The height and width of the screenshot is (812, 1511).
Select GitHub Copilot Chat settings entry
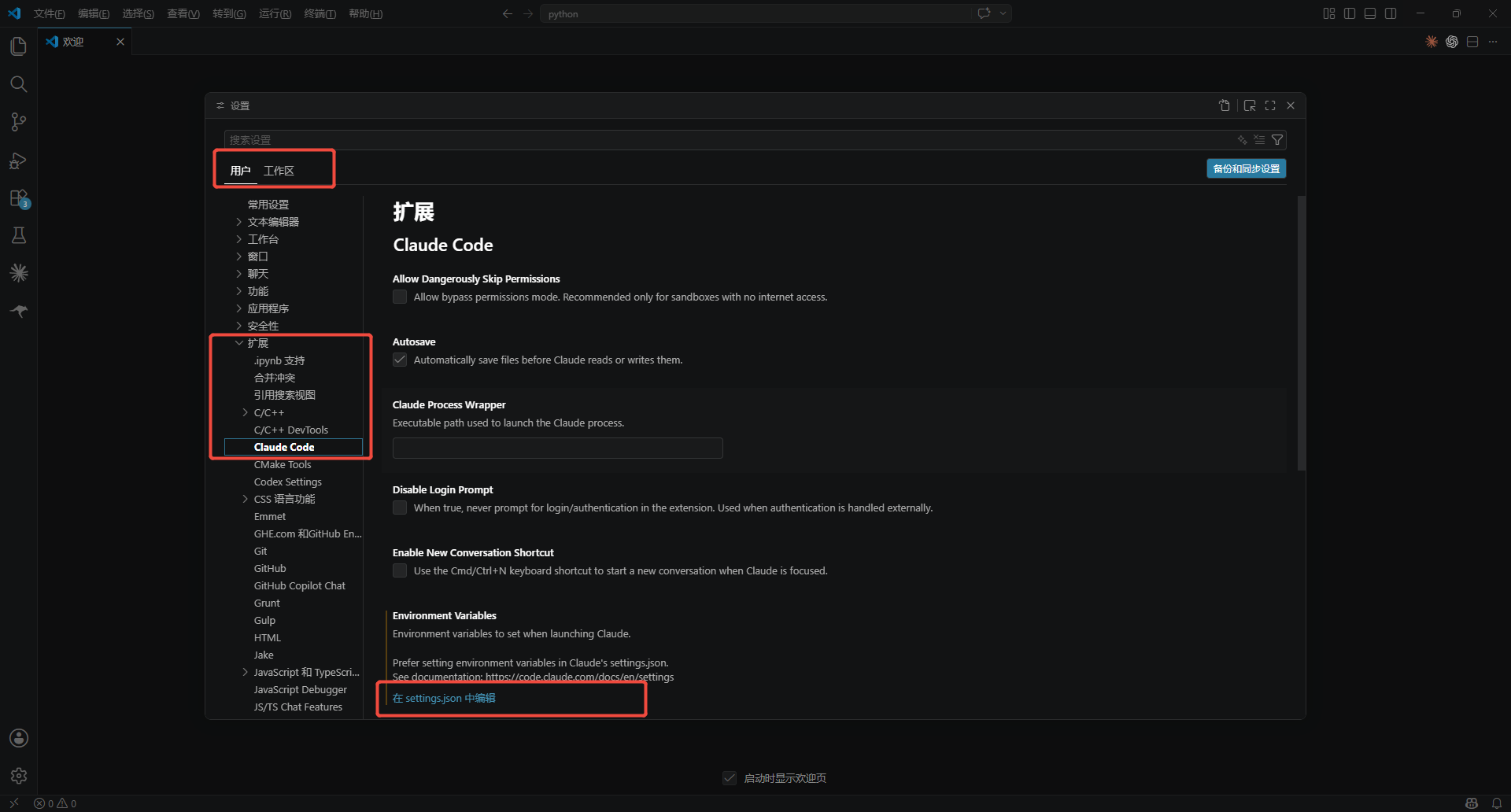click(300, 585)
